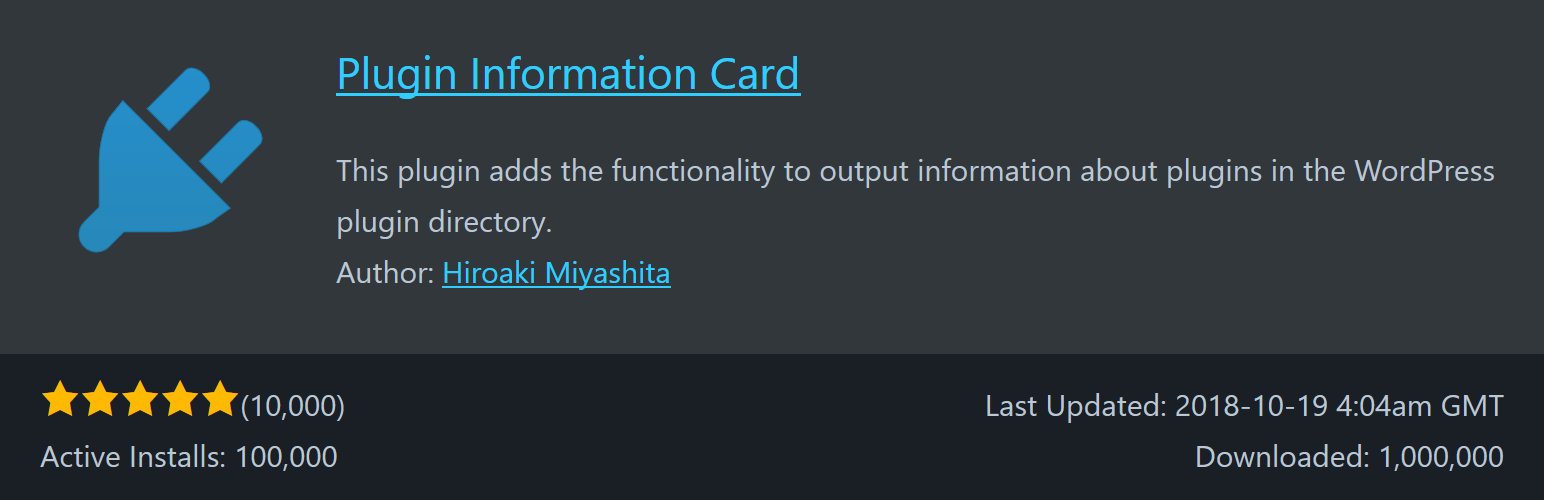The height and width of the screenshot is (500, 1544).
Task: Click the fourth rating star
Action: point(180,400)
